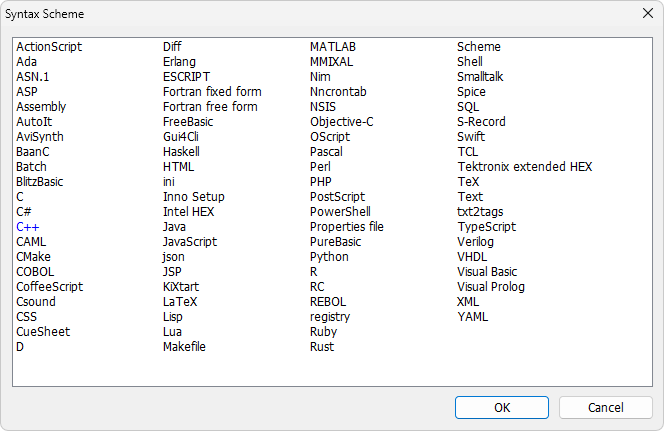The width and height of the screenshot is (664, 431).
Task: Select the Python syntax scheme
Action: point(329,257)
